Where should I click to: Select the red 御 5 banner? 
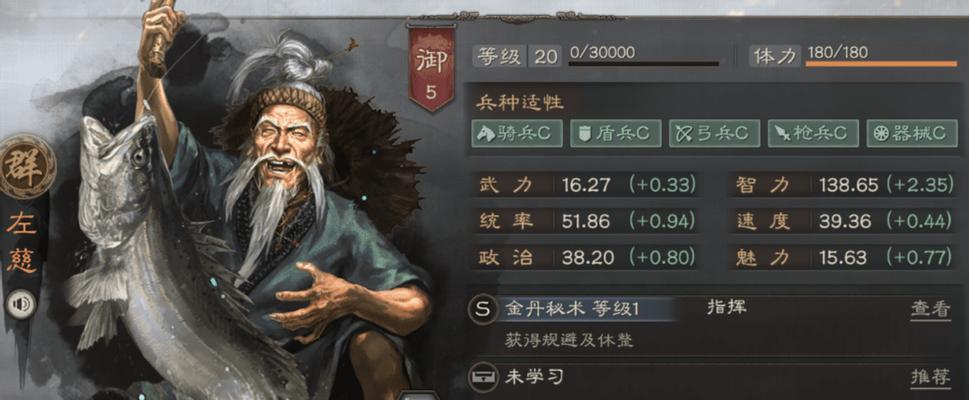(431, 68)
